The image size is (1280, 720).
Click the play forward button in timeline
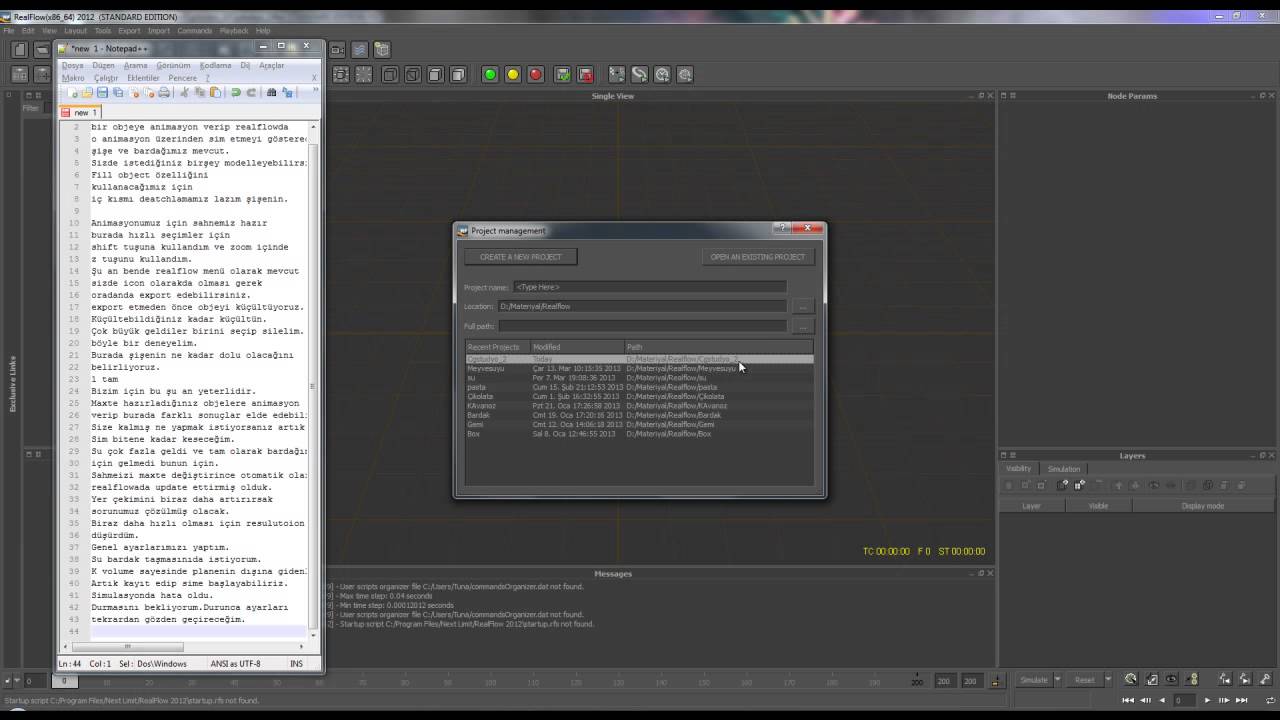coord(1207,700)
